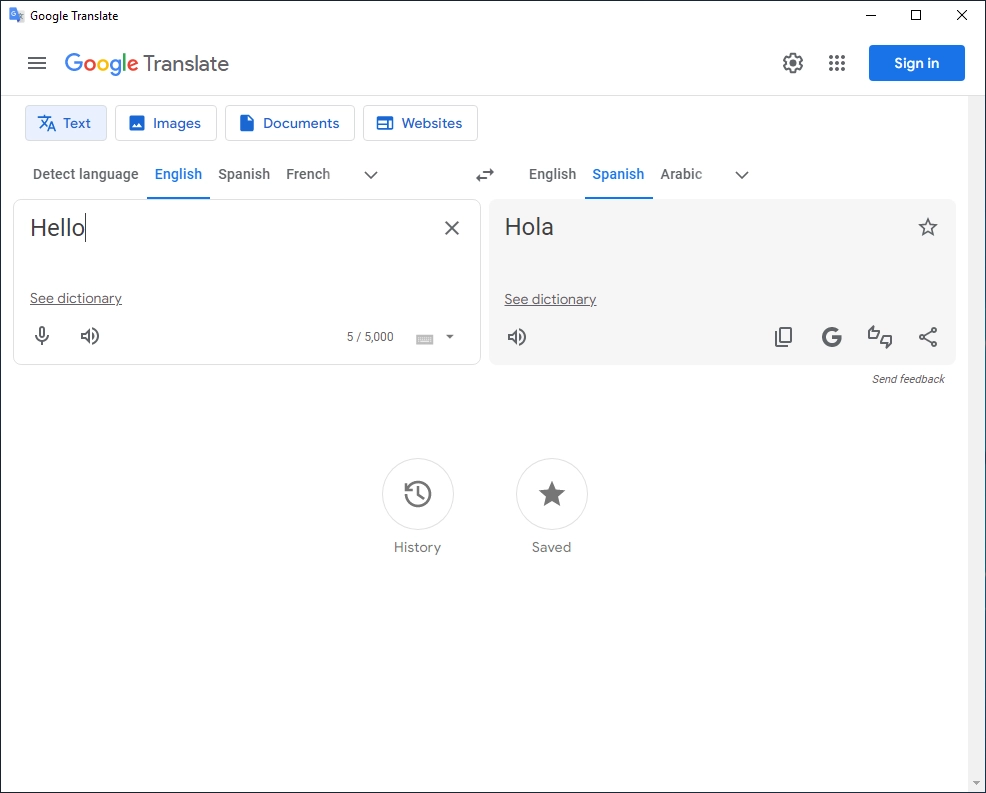The height and width of the screenshot is (793, 986).
Task: Open the input keyboard options
Action: pos(434,337)
